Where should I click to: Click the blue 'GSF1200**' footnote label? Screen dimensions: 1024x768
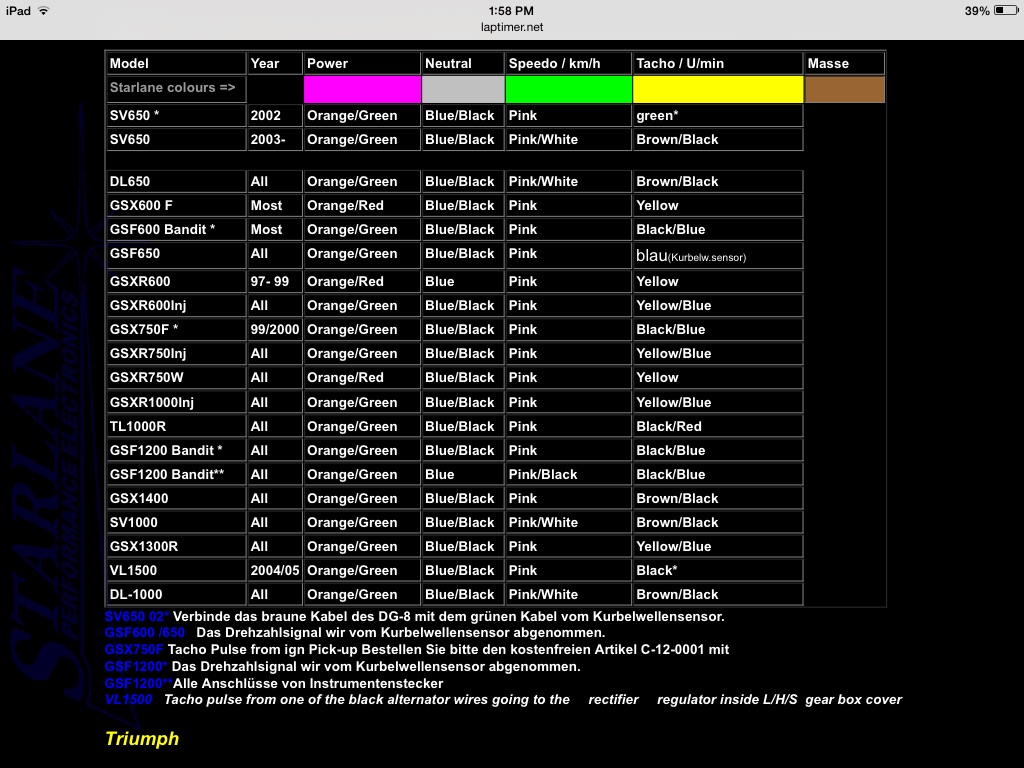click(138, 684)
